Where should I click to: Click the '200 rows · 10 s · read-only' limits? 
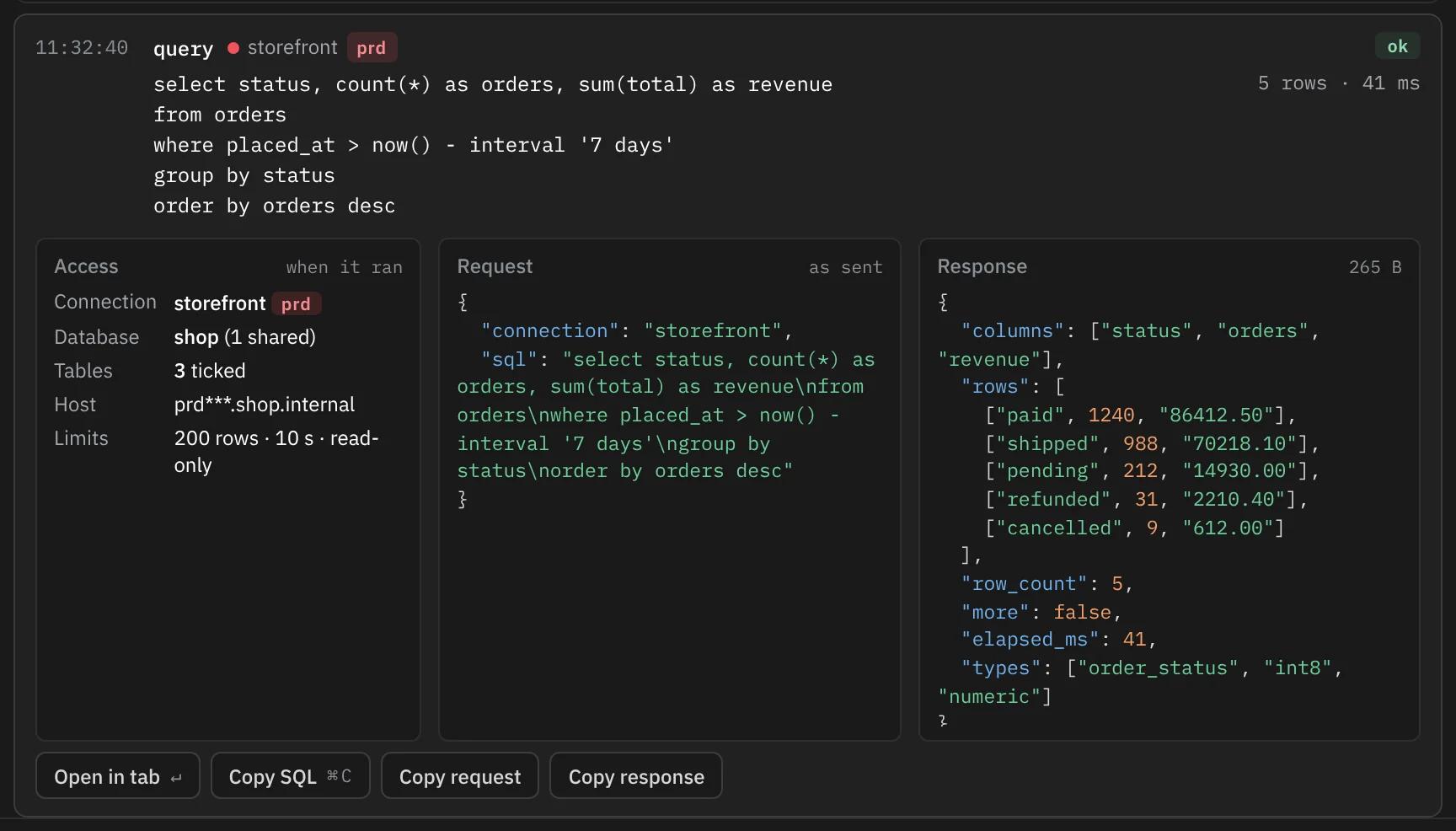pyautogui.click(x=276, y=452)
